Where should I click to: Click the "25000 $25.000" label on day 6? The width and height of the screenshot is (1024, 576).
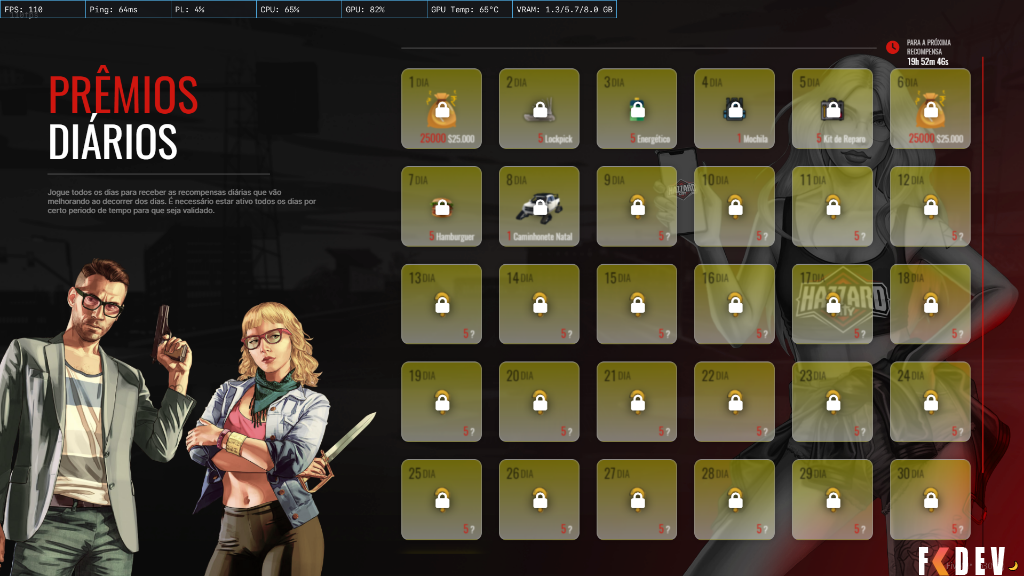(x=936, y=138)
